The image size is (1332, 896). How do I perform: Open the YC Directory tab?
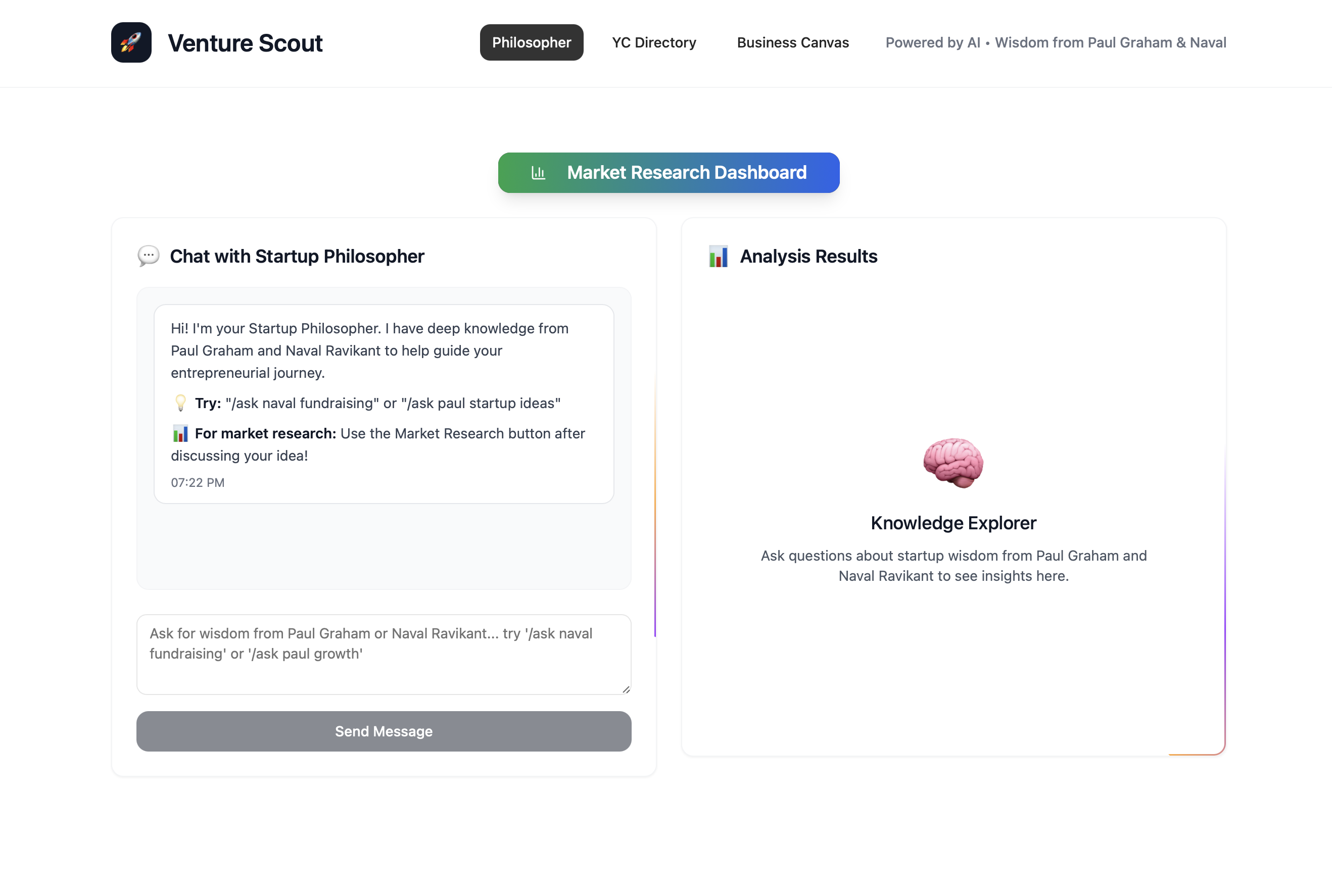click(x=653, y=42)
